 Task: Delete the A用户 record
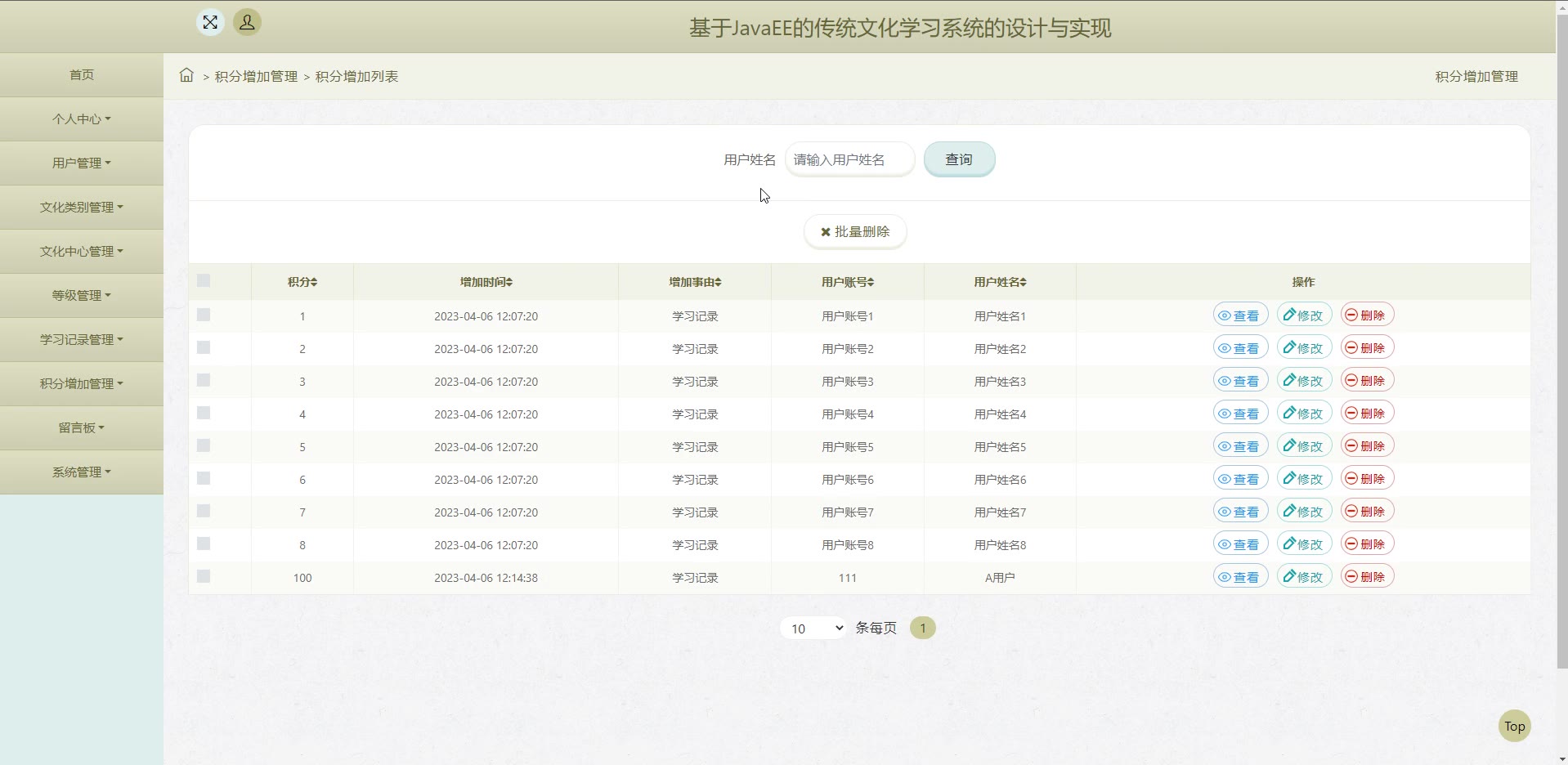tap(1367, 576)
